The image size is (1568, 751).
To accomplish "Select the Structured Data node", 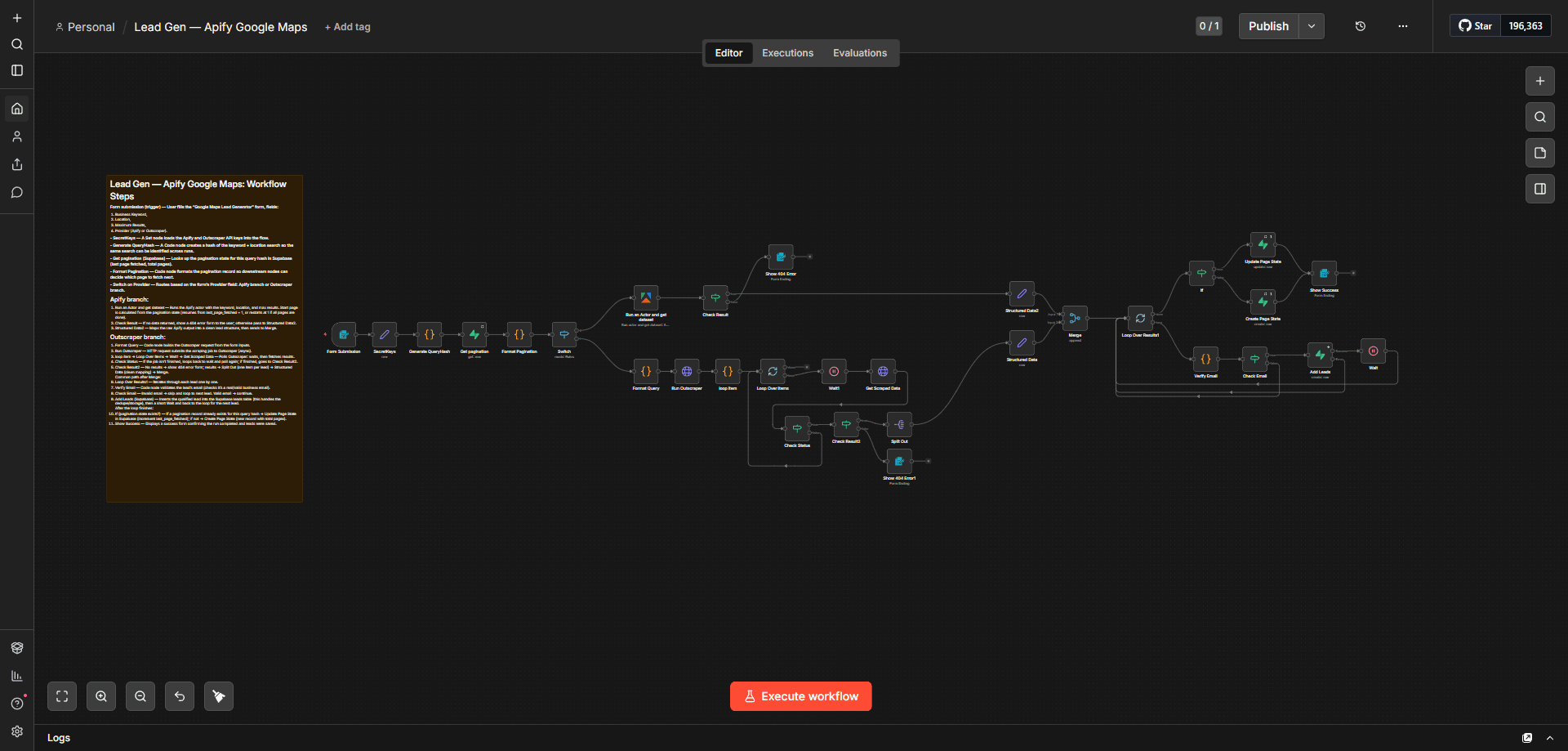I will [1022, 342].
